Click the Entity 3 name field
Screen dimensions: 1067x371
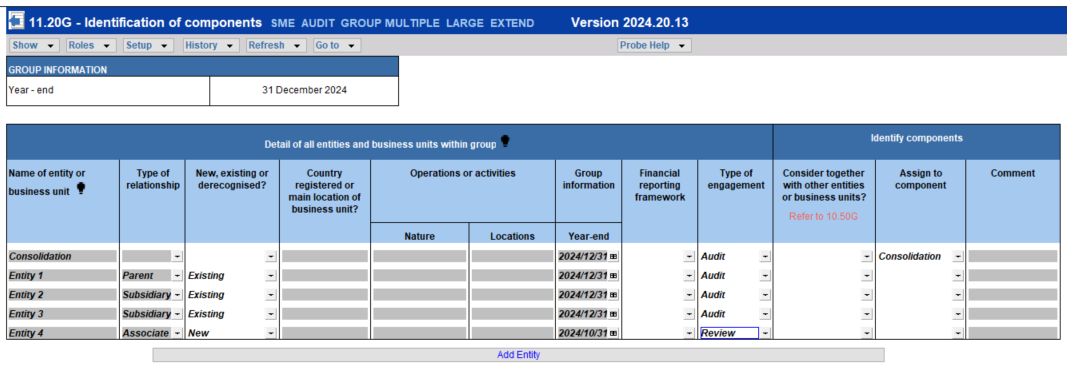[63, 314]
